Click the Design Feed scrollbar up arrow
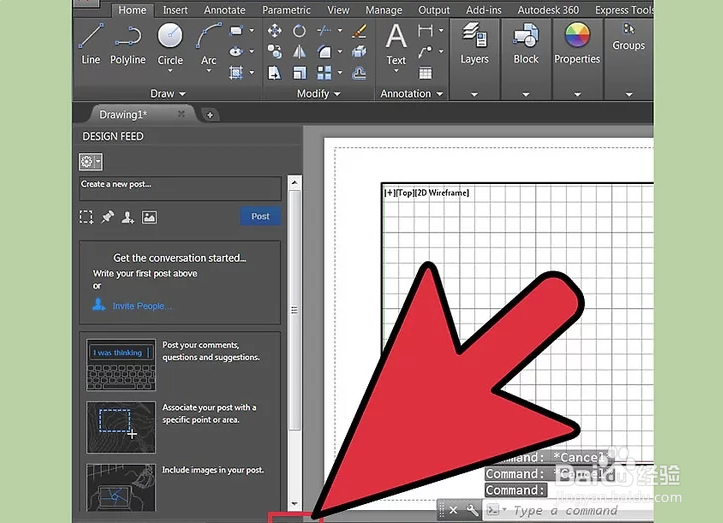The width and height of the screenshot is (723, 523). pos(295,183)
